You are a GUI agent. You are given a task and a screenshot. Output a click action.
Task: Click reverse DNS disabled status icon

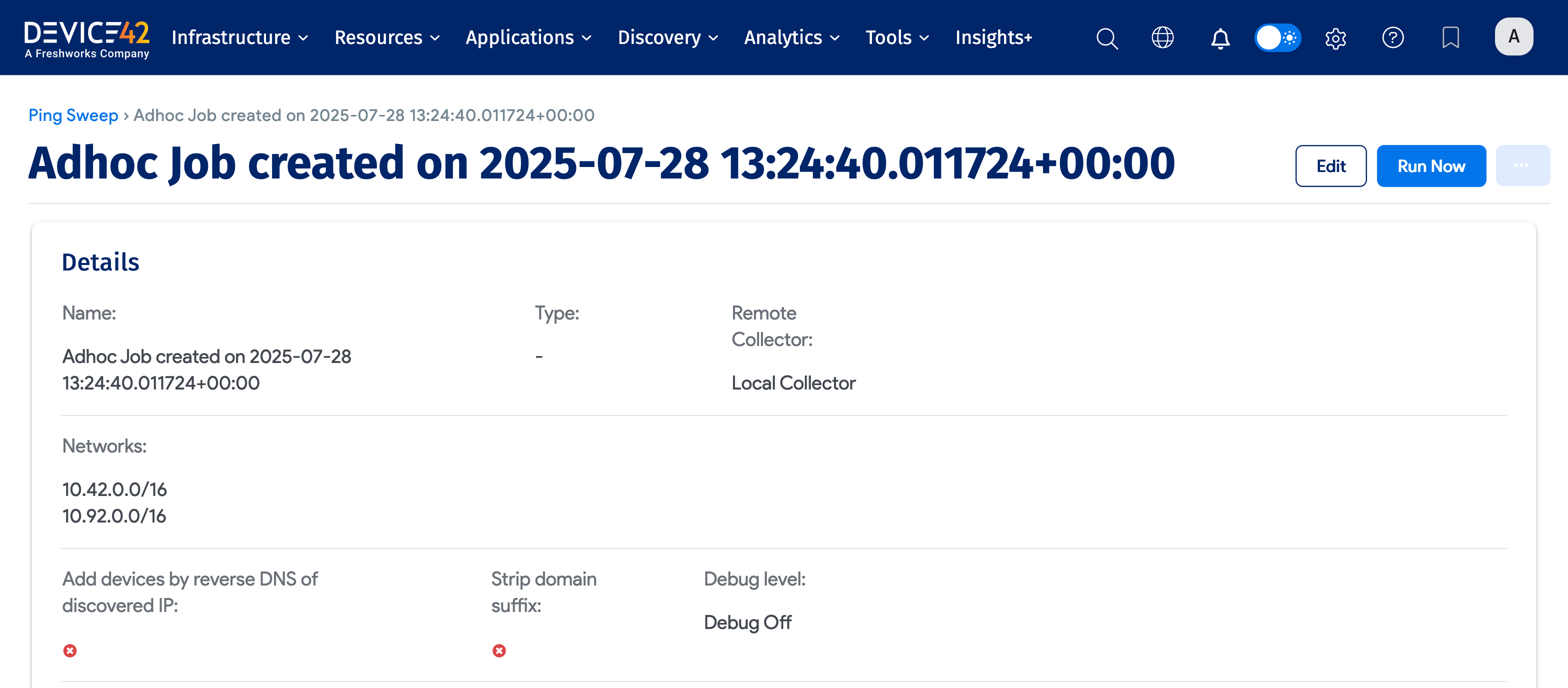click(x=70, y=651)
